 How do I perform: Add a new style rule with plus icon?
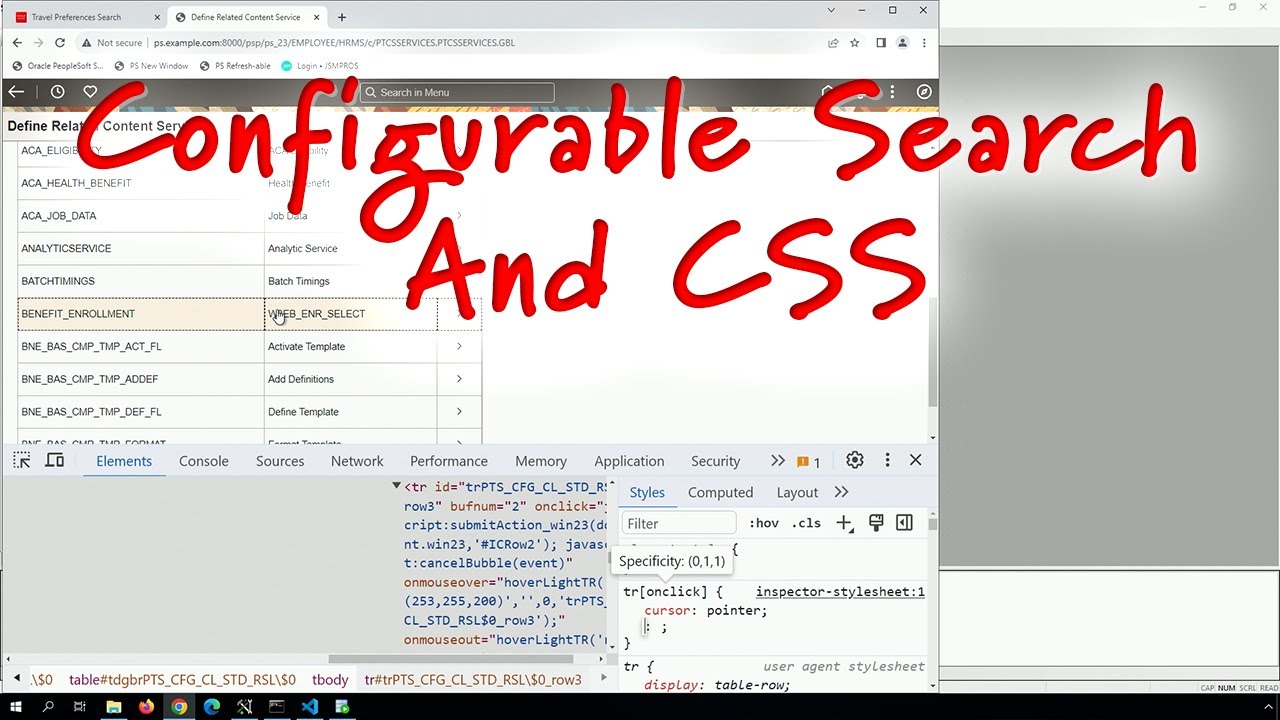click(x=844, y=523)
